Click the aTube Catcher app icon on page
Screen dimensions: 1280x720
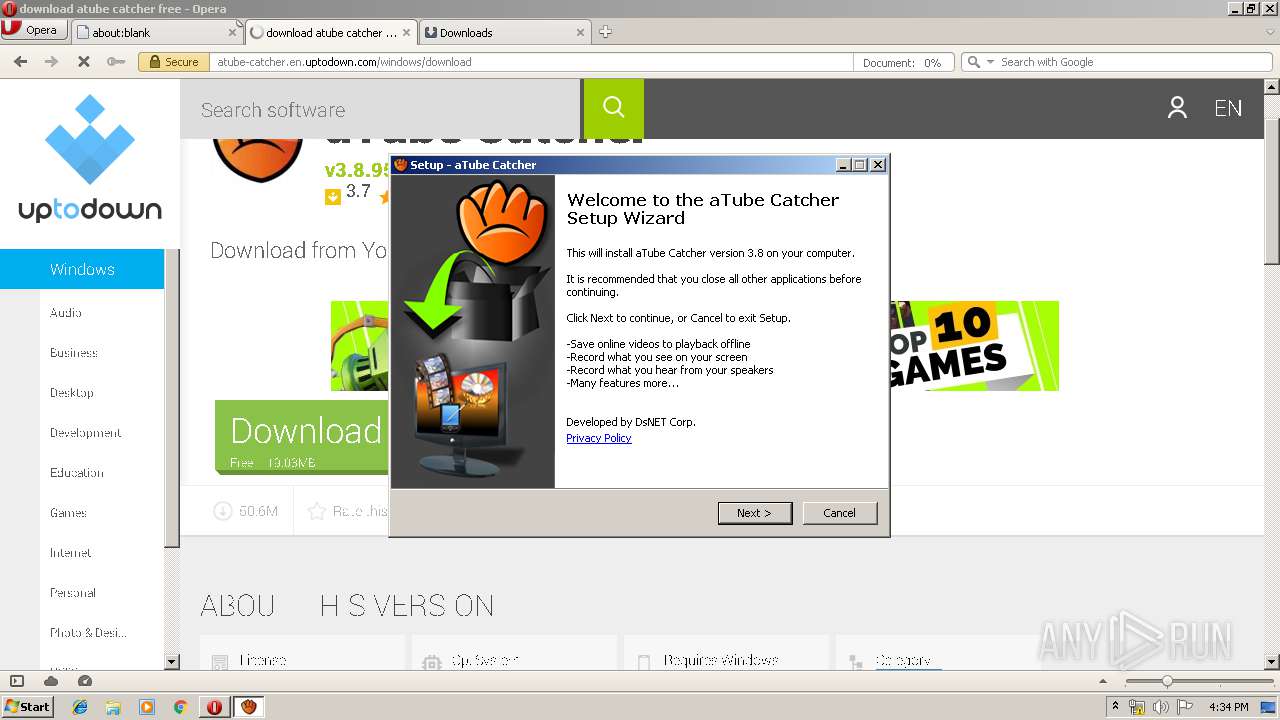click(x=258, y=161)
